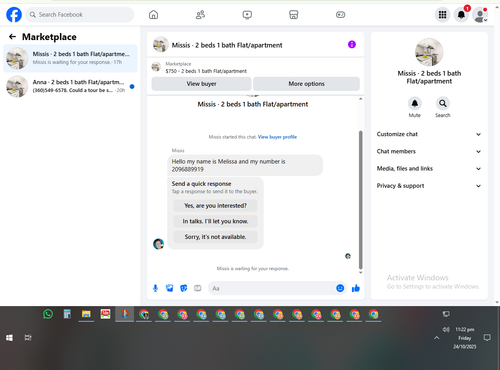Go back with the Marketplace arrow

tap(12, 37)
